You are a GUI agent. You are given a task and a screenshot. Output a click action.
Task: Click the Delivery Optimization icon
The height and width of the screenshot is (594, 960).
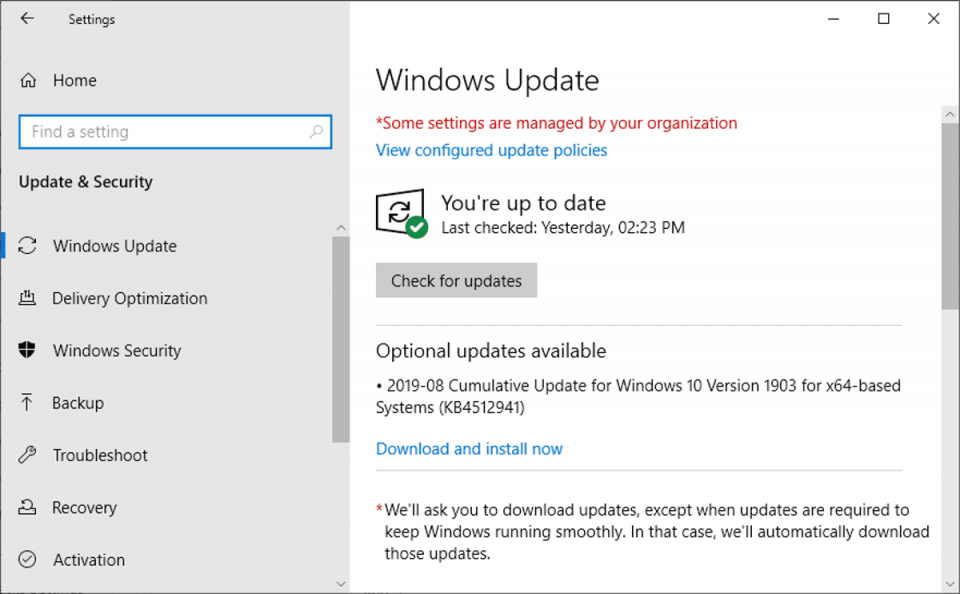27,298
